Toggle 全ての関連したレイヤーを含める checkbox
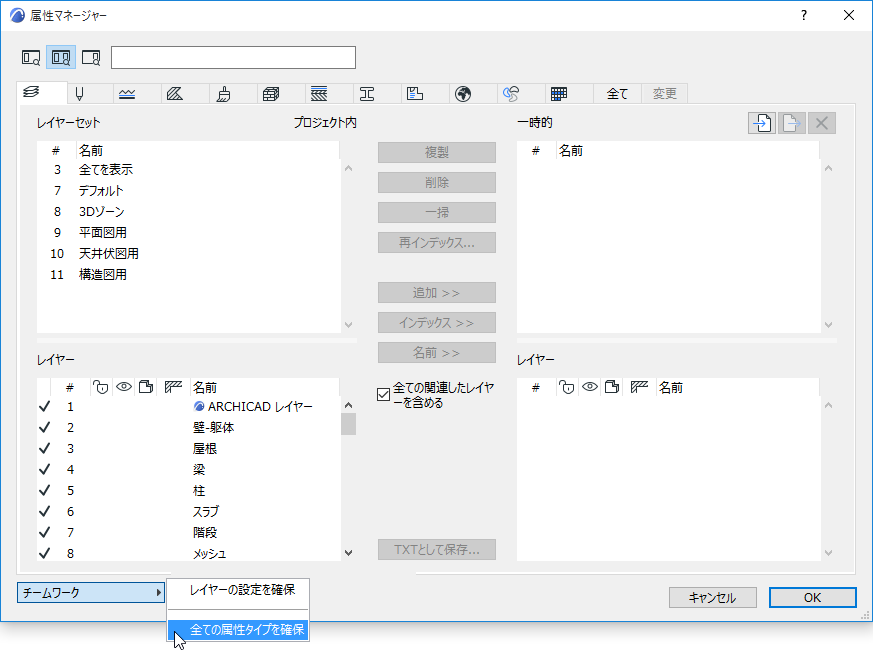 coord(384,395)
